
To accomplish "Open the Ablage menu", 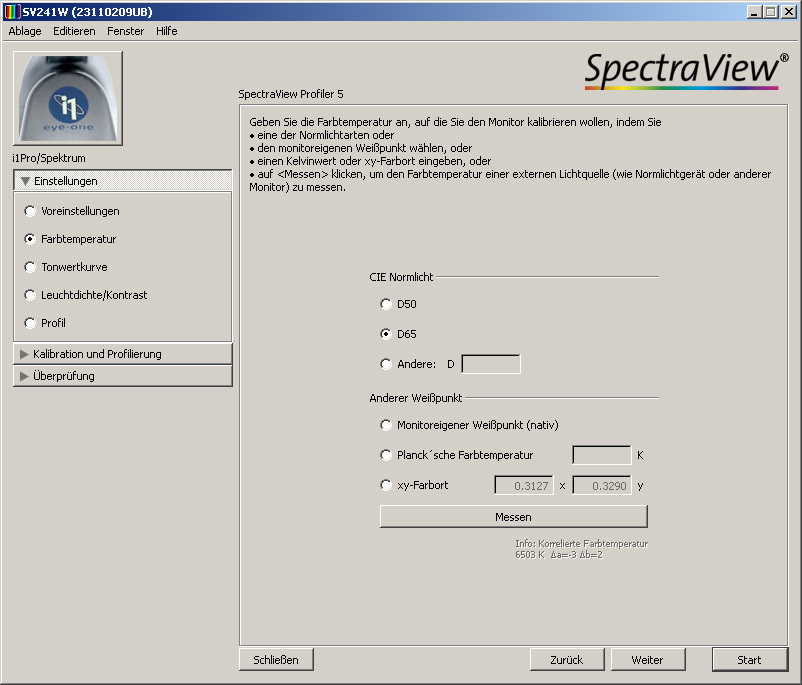I will pos(25,31).
